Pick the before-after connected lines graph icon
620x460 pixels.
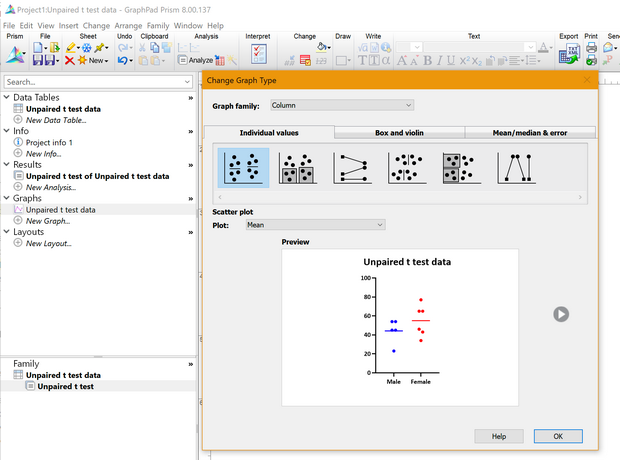pyautogui.click(x=352, y=167)
